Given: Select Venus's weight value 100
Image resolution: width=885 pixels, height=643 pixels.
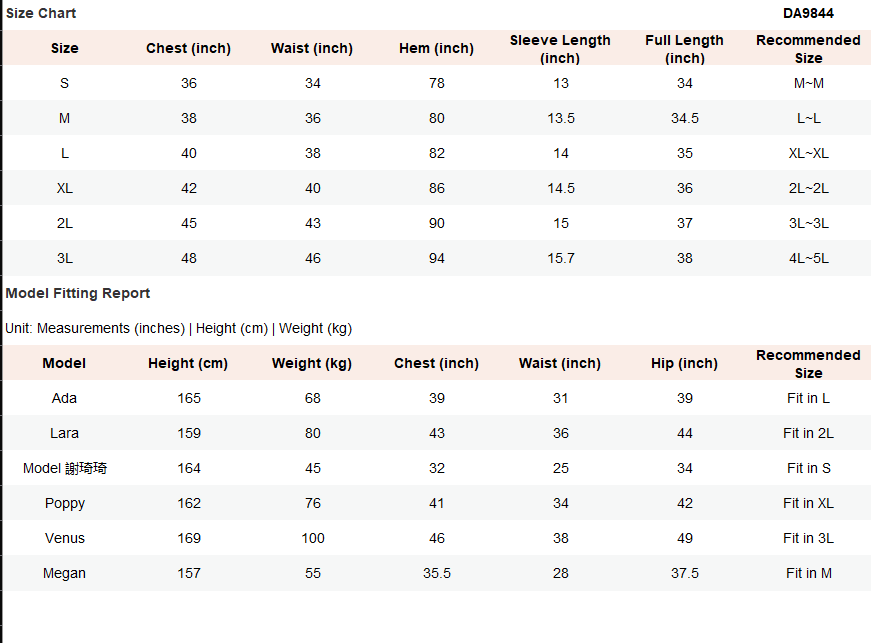Looking at the screenshot, I should [x=313, y=538].
